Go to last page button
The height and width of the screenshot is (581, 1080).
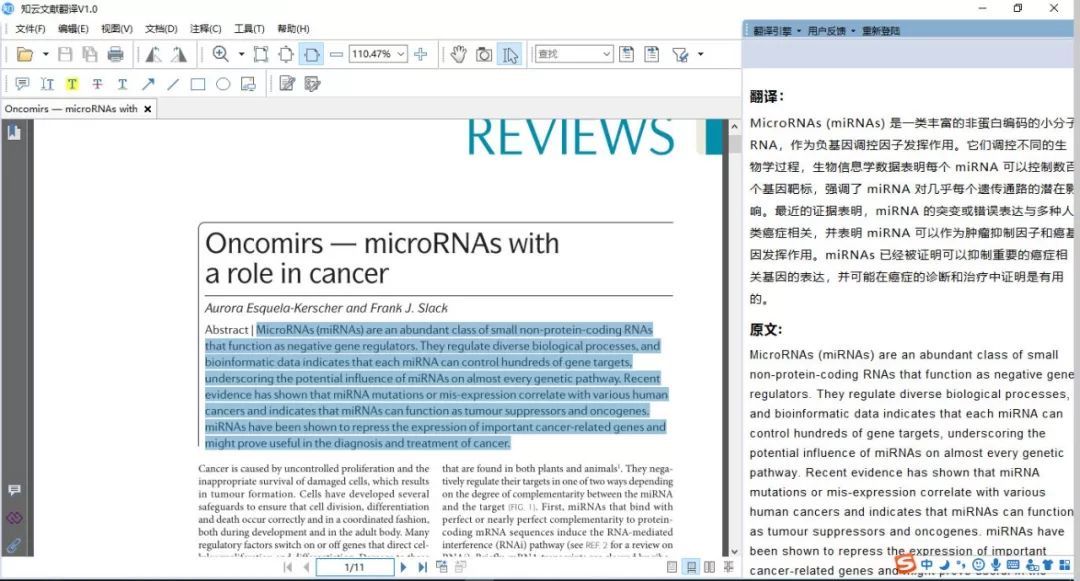(422, 567)
